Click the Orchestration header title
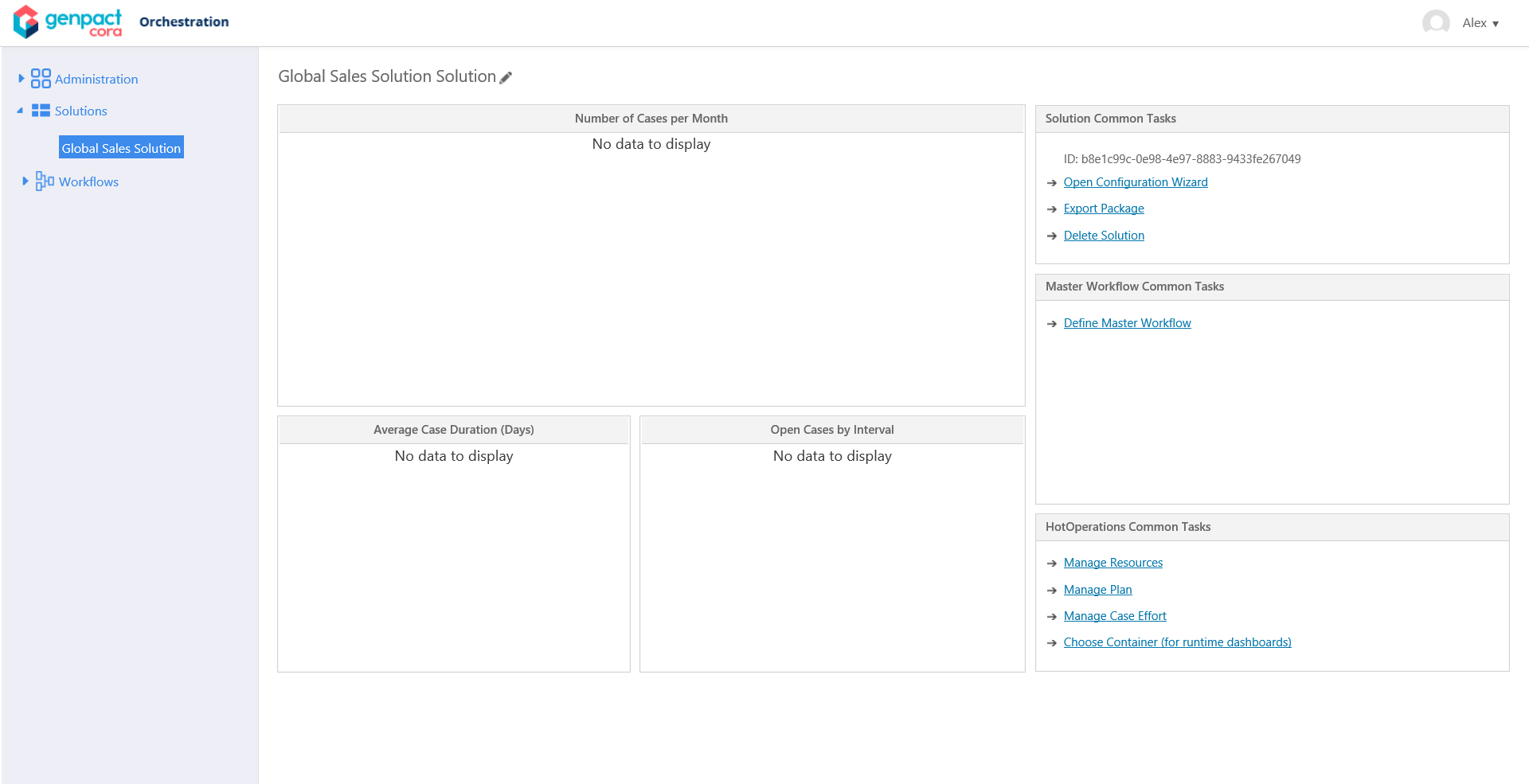The height and width of the screenshot is (784, 1529). 184,21
